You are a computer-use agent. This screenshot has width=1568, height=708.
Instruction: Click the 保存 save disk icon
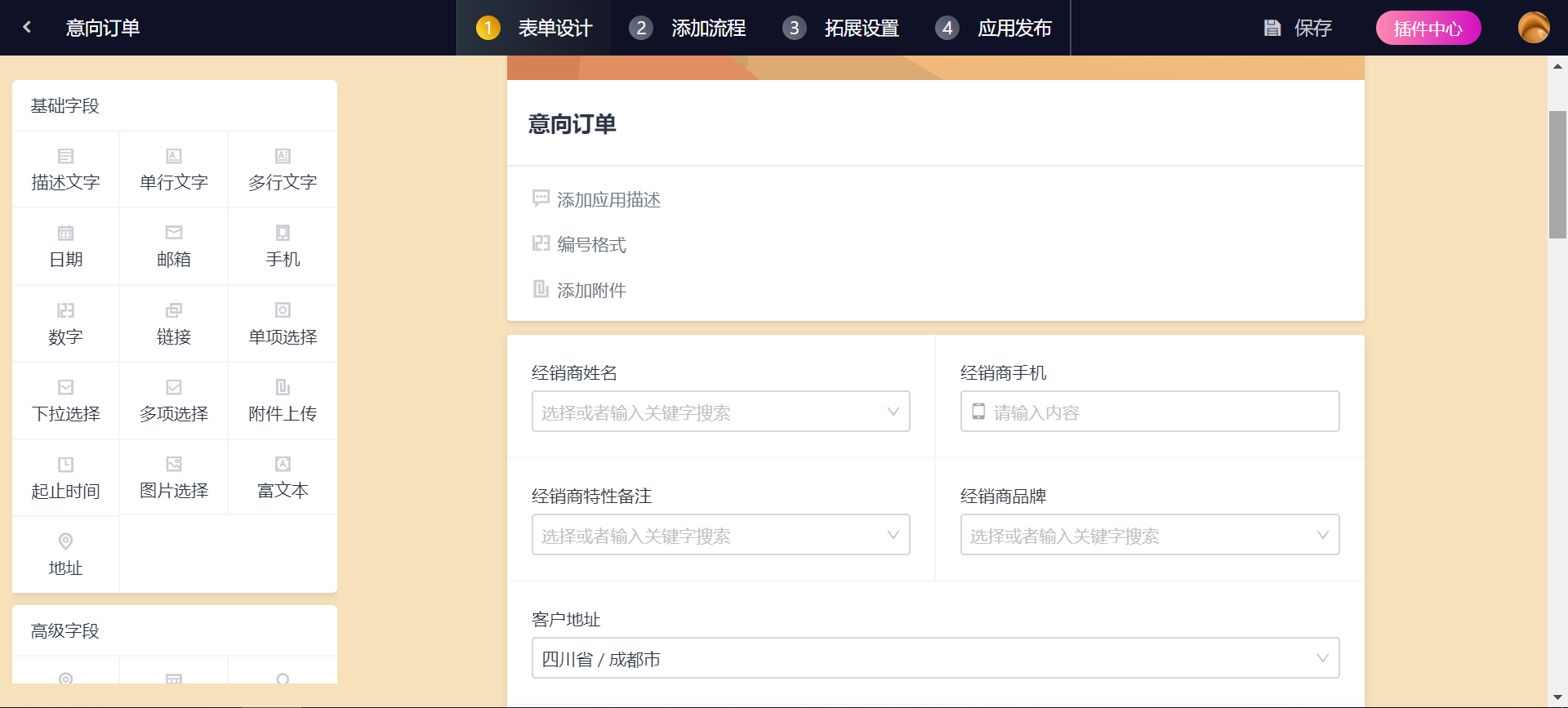point(1272,28)
